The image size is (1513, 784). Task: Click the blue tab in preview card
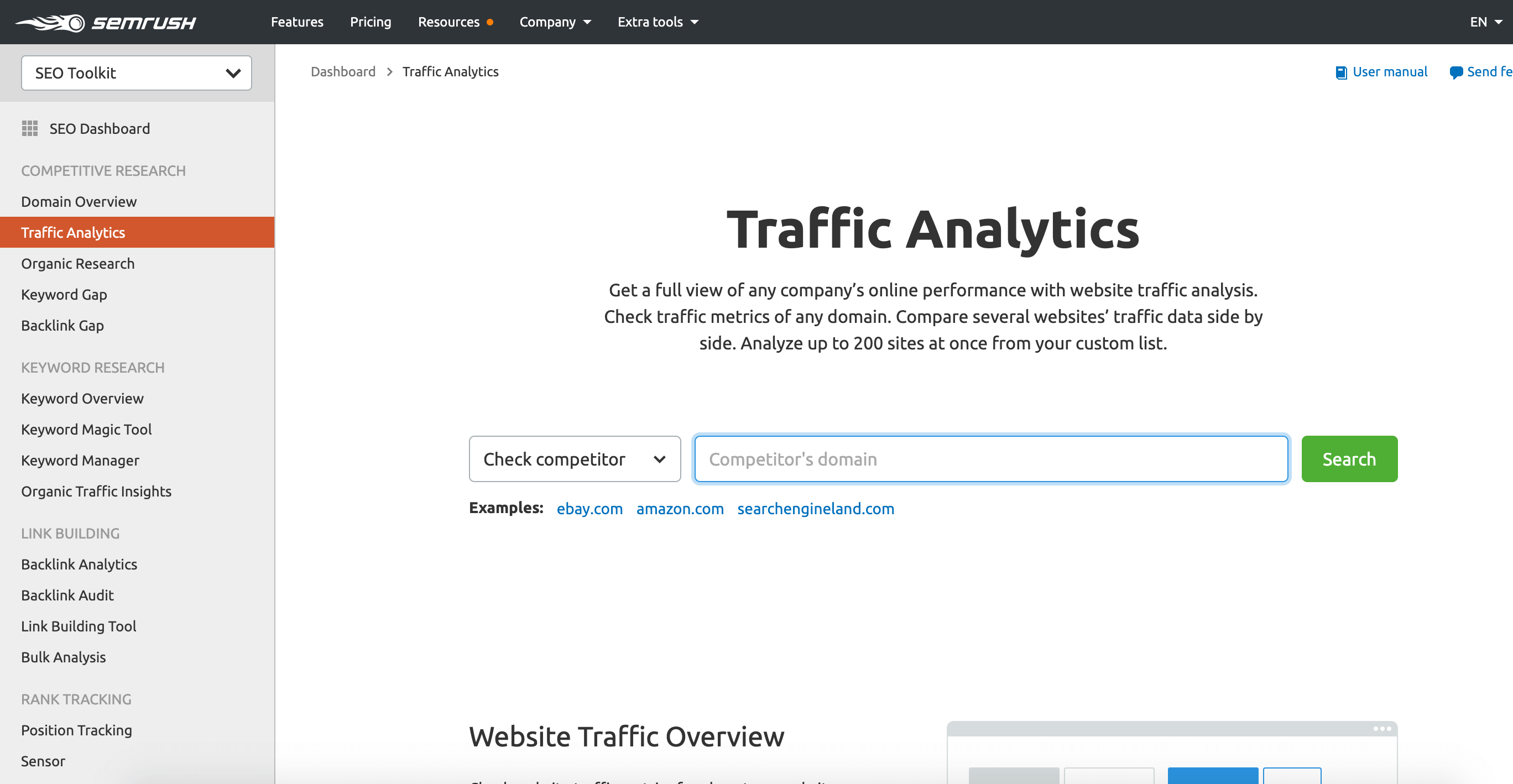click(x=1213, y=775)
